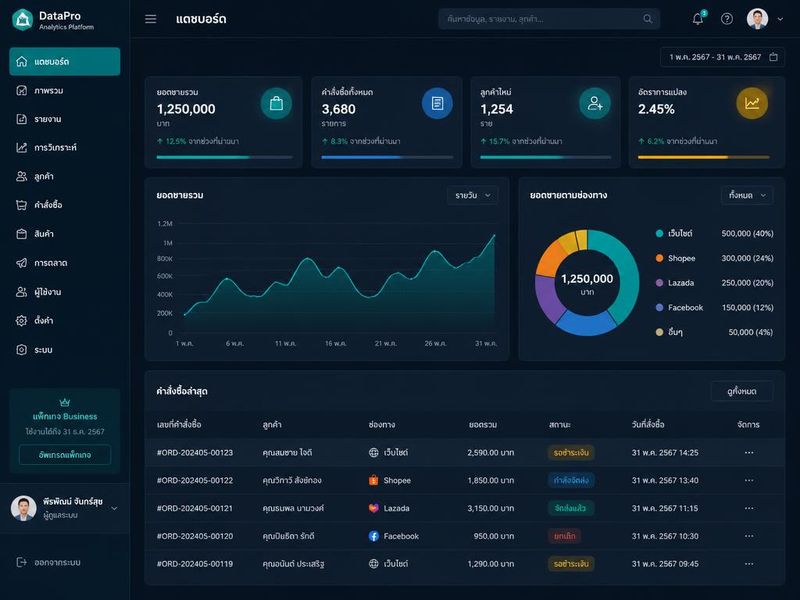The width and height of the screenshot is (800, 600).
Task: Click the megaphone icon beside การตลาด
Action: pyautogui.click(x=21, y=263)
